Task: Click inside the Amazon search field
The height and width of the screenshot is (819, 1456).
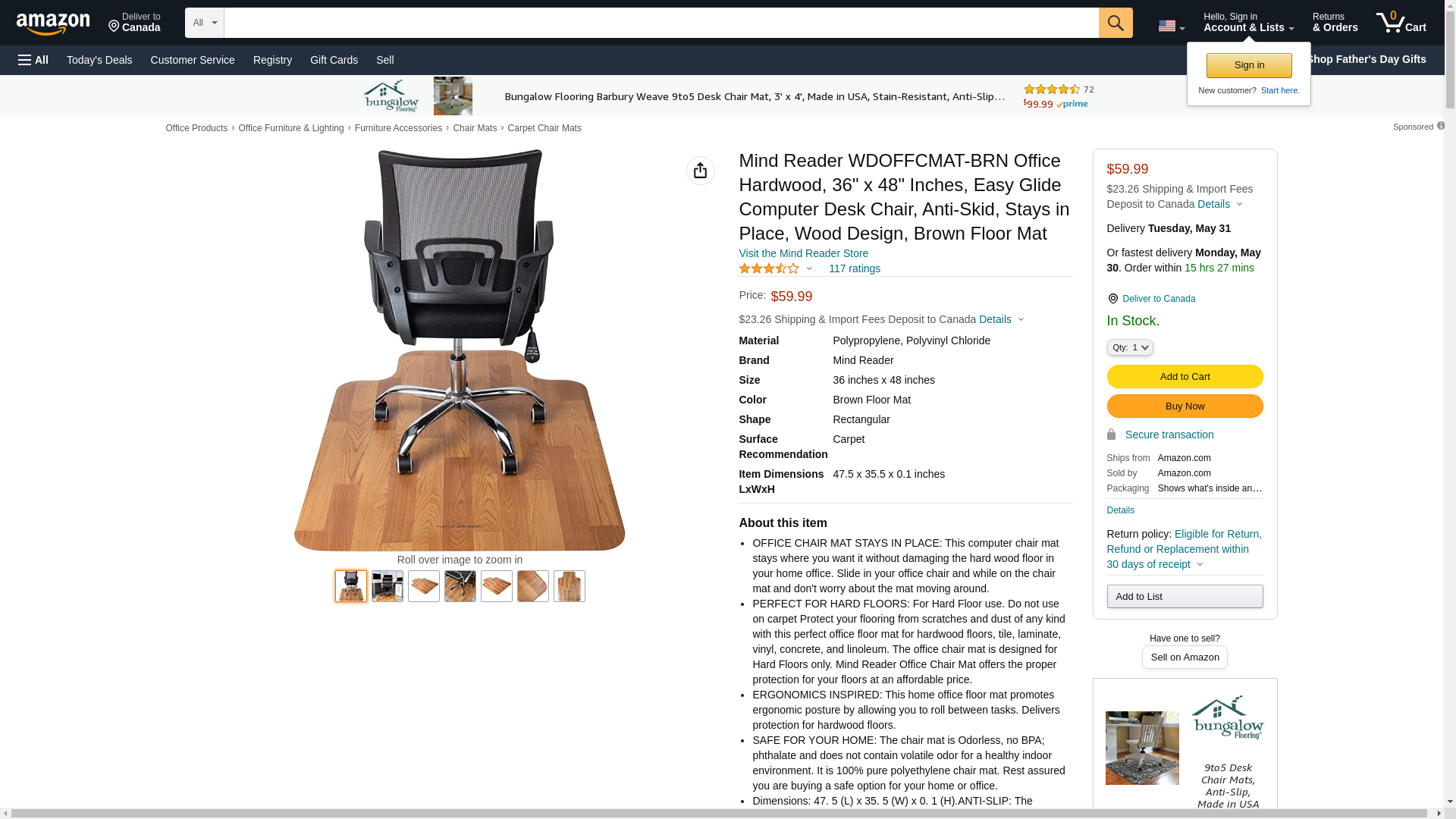Action: (x=661, y=23)
